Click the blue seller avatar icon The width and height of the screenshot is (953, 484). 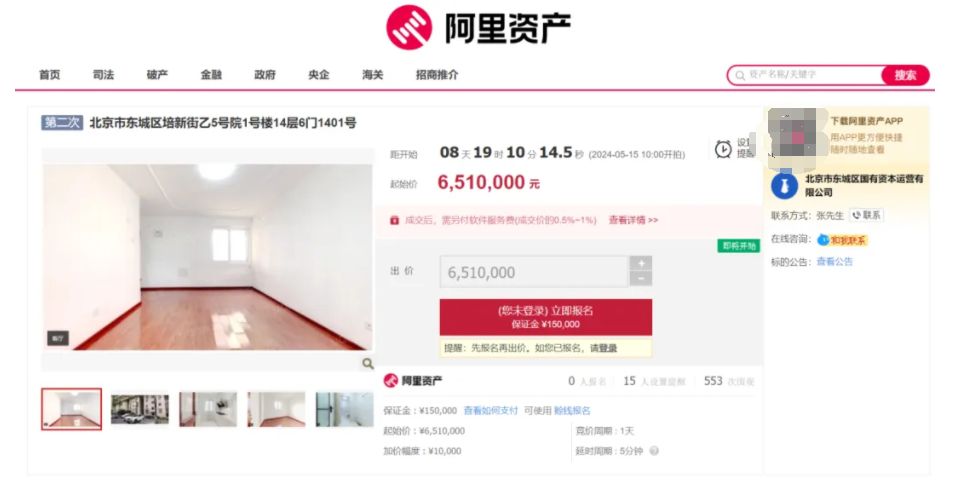[x=784, y=185]
